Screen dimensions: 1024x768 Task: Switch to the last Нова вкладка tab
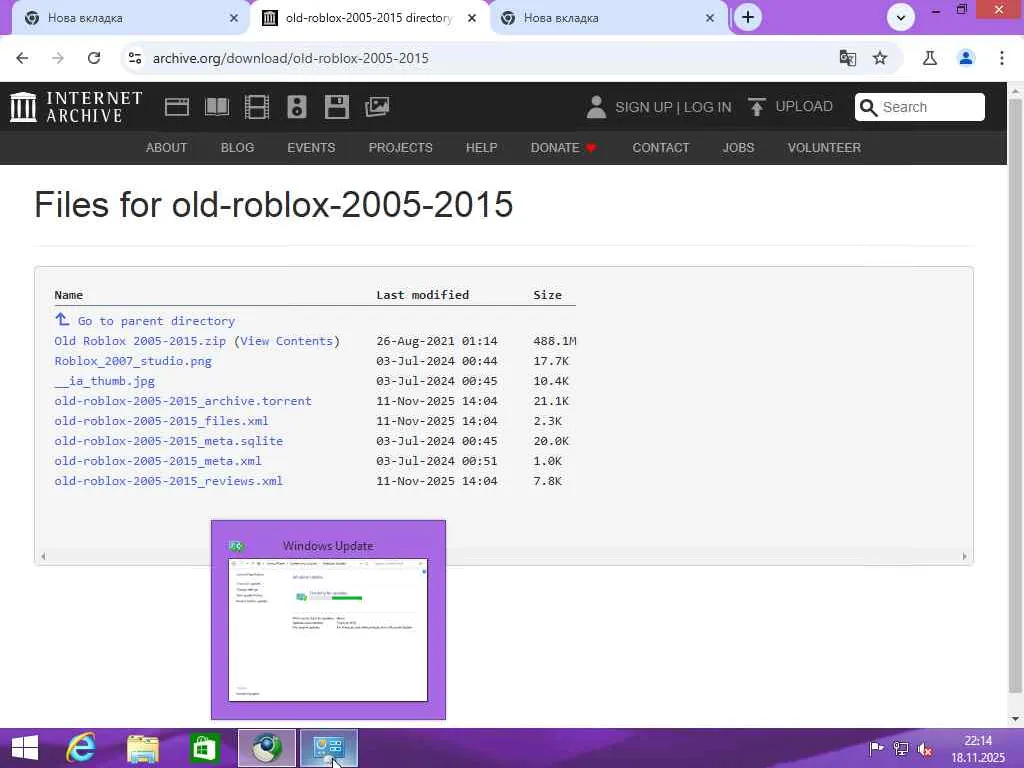(607, 18)
